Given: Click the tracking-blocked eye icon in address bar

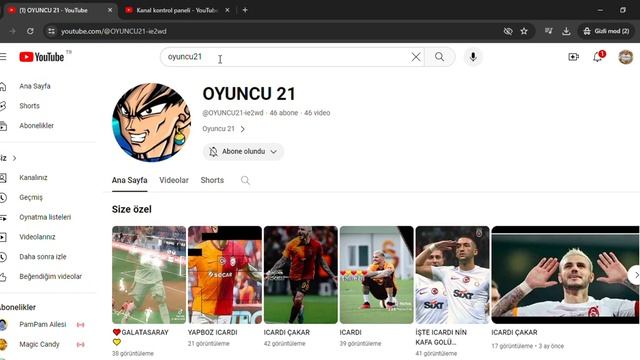Looking at the screenshot, I should (508, 31).
